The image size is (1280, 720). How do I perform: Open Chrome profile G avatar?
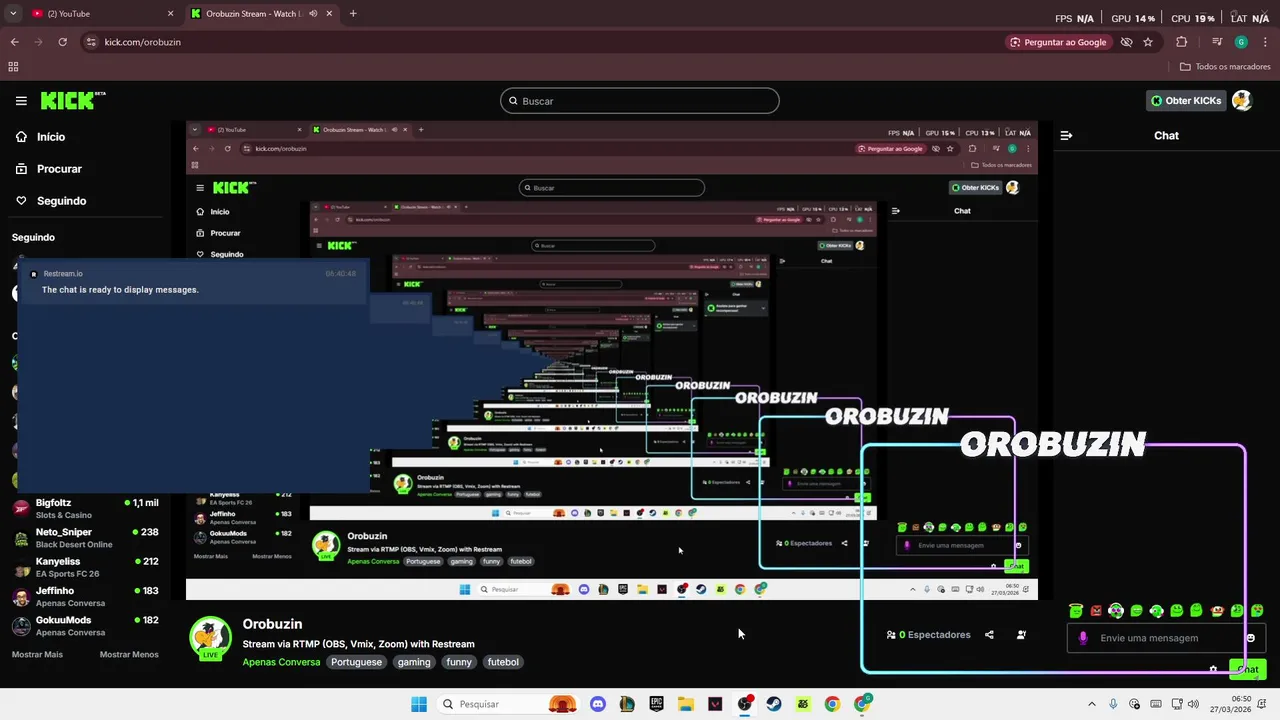coord(1241,42)
